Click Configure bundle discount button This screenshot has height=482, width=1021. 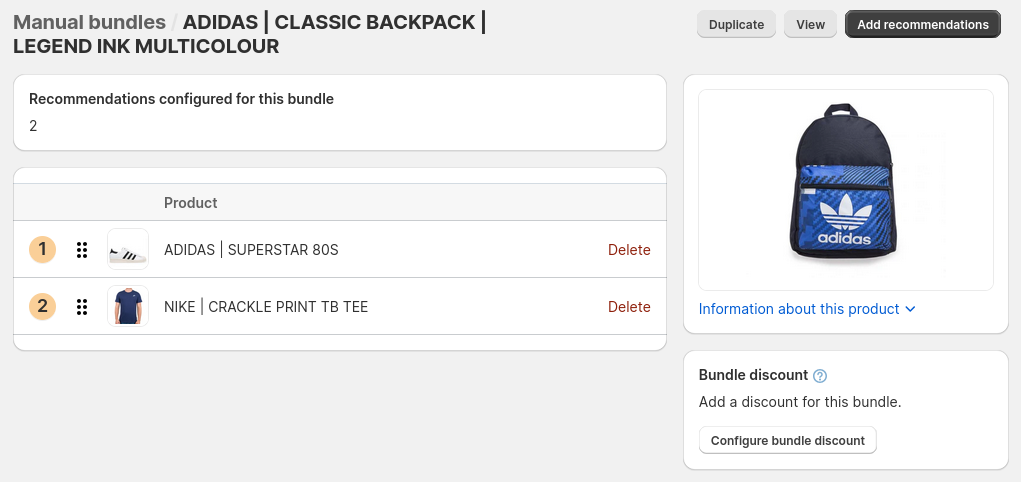(788, 440)
